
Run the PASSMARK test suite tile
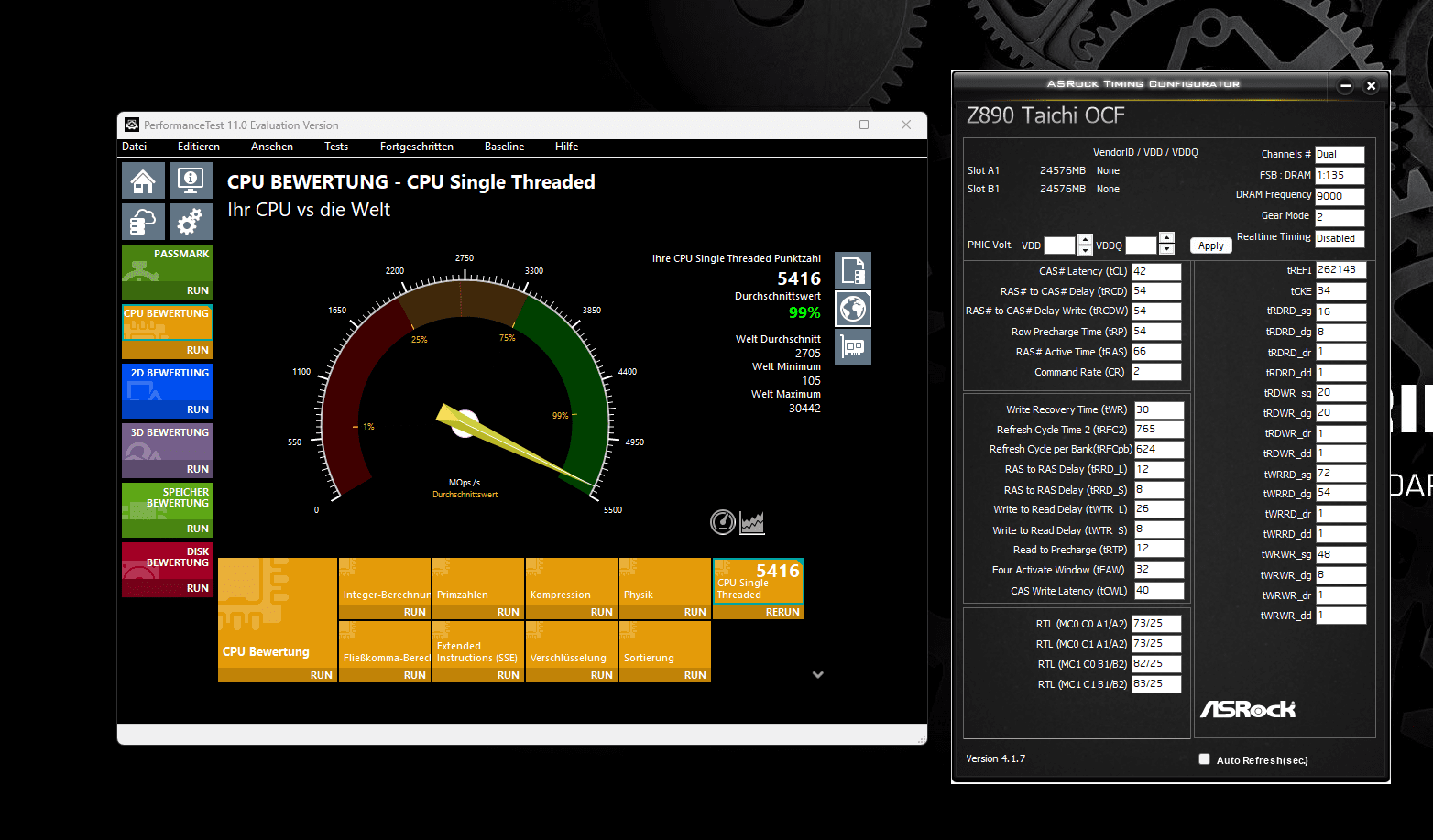pos(198,290)
